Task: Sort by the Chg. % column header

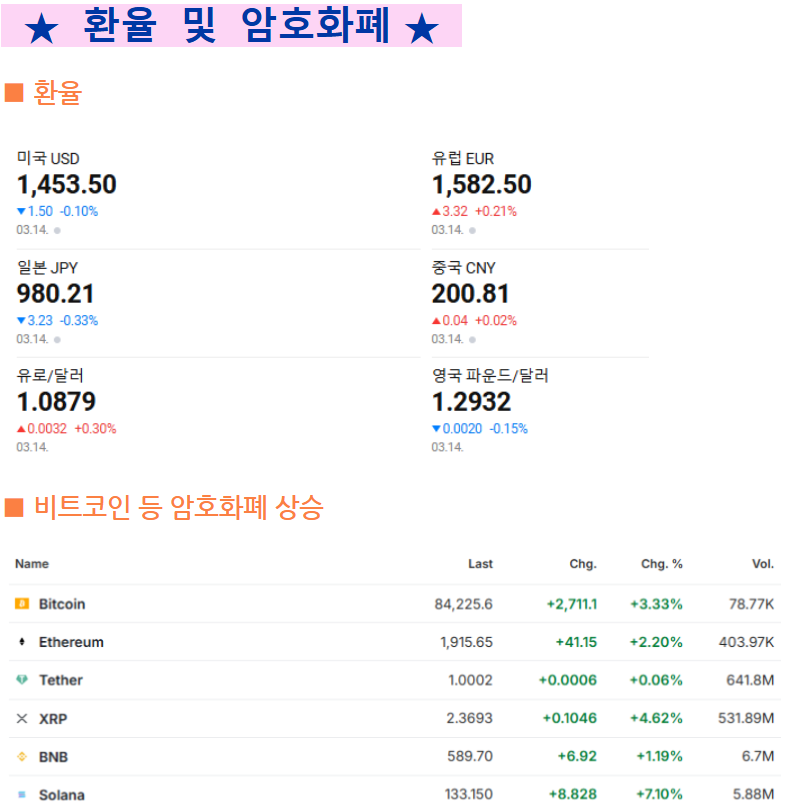Action: [661, 564]
